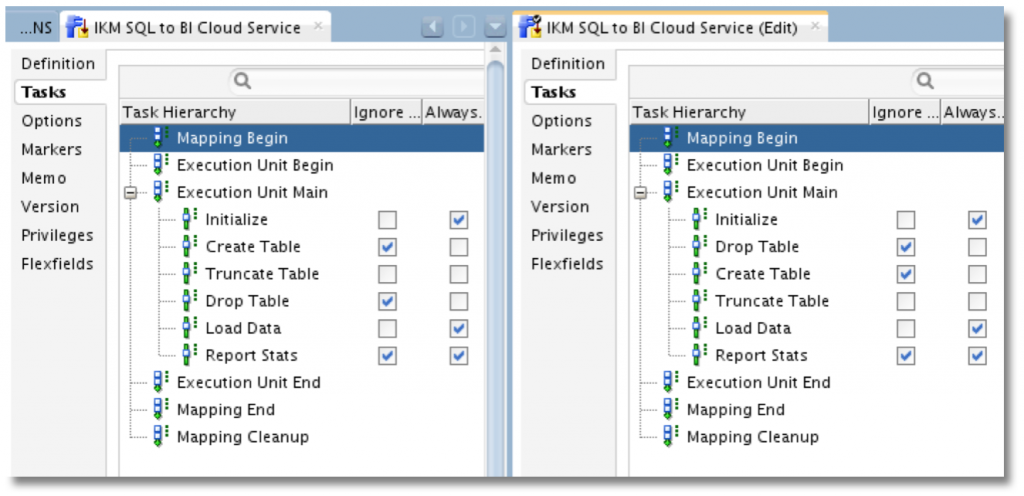Viewport: 1024px width, 496px height.
Task: Click Execution Unit Main icon in left panel
Action: [x=160, y=192]
